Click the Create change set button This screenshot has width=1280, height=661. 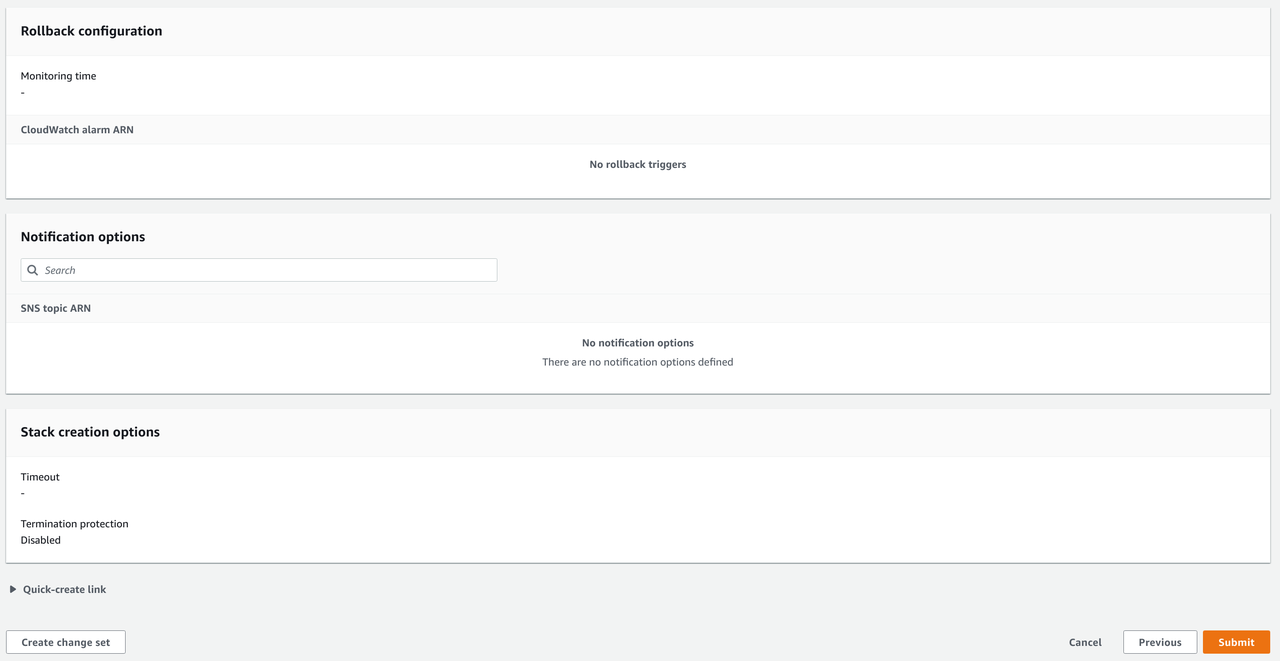66,642
